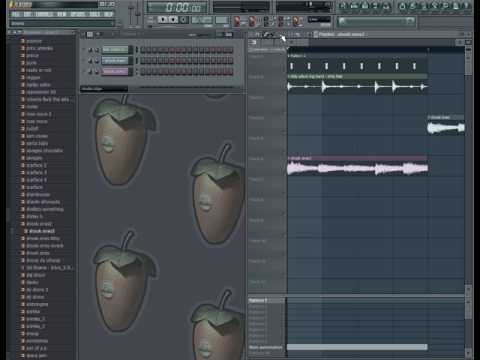
Task: Click the last shortcut icon in top-right toolbar
Action: pyautogui.click(x=466, y=6)
